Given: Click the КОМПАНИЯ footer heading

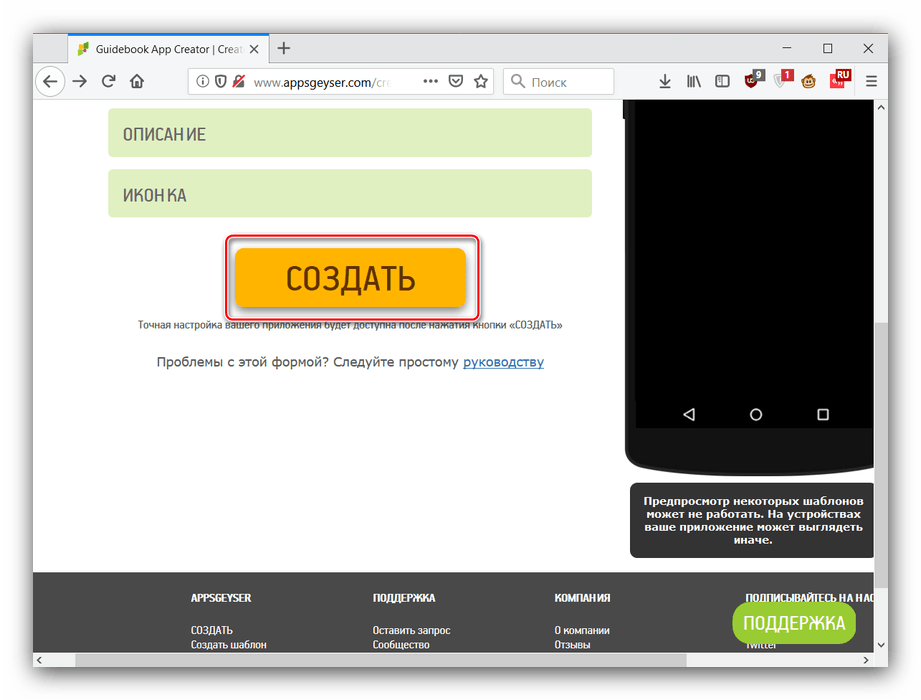Looking at the screenshot, I should coord(582,598).
